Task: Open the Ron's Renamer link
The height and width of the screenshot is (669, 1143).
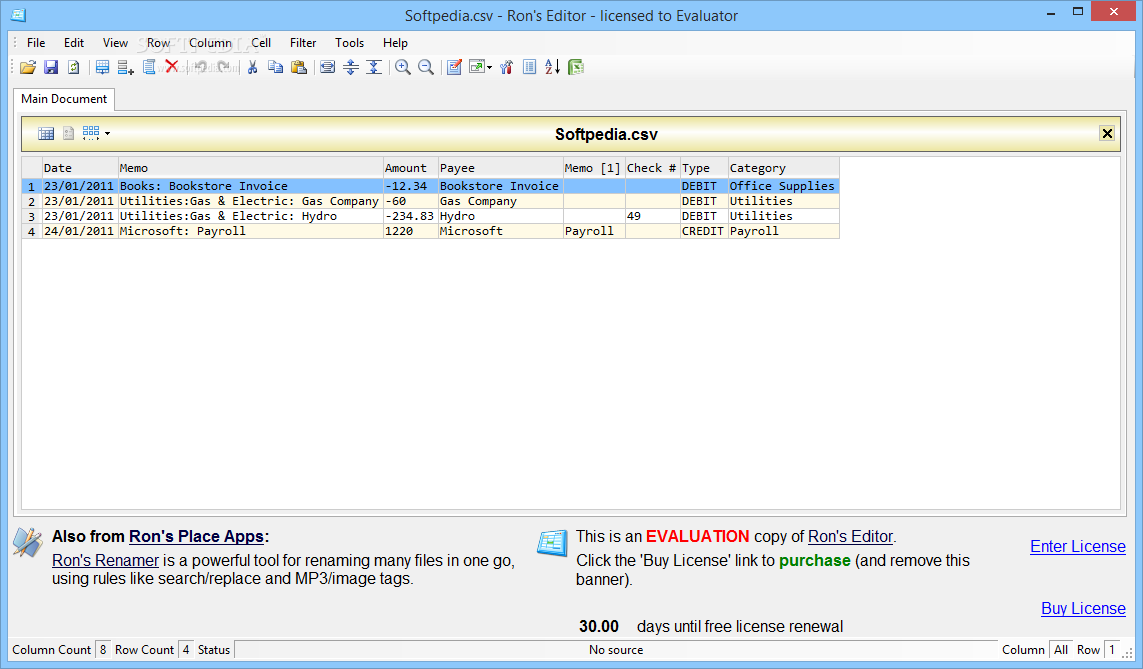Action: click(105, 560)
